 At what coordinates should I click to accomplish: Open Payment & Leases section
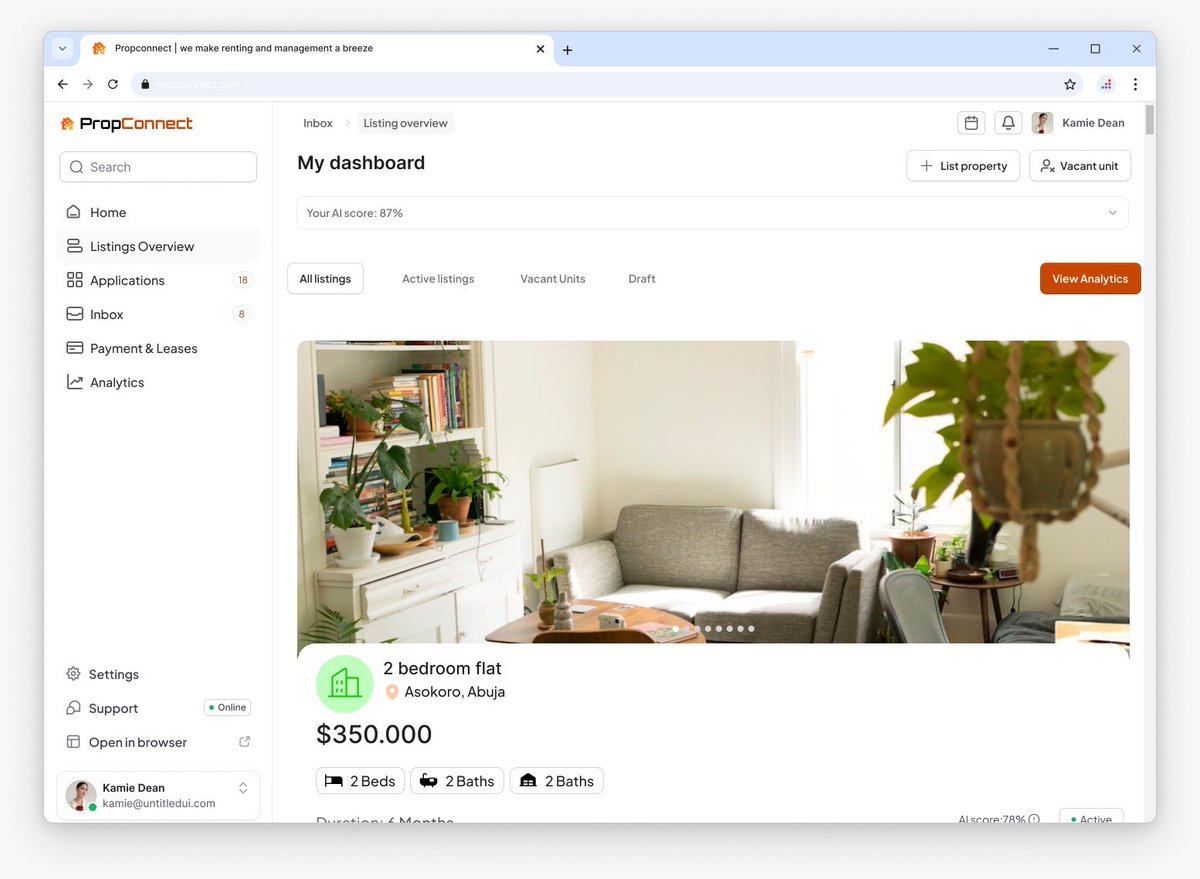click(x=158, y=348)
